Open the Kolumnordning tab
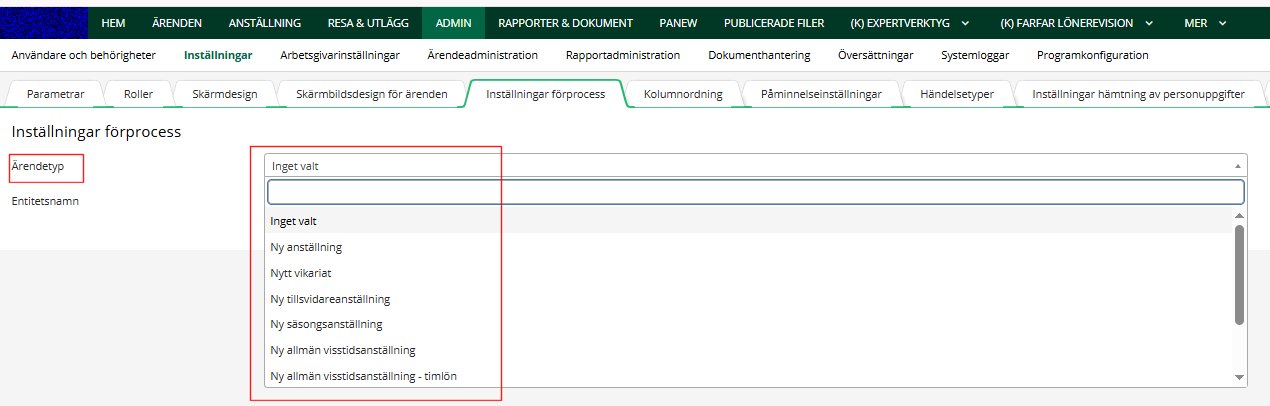The image size is (1270, 406). click(x=681, y=94)
